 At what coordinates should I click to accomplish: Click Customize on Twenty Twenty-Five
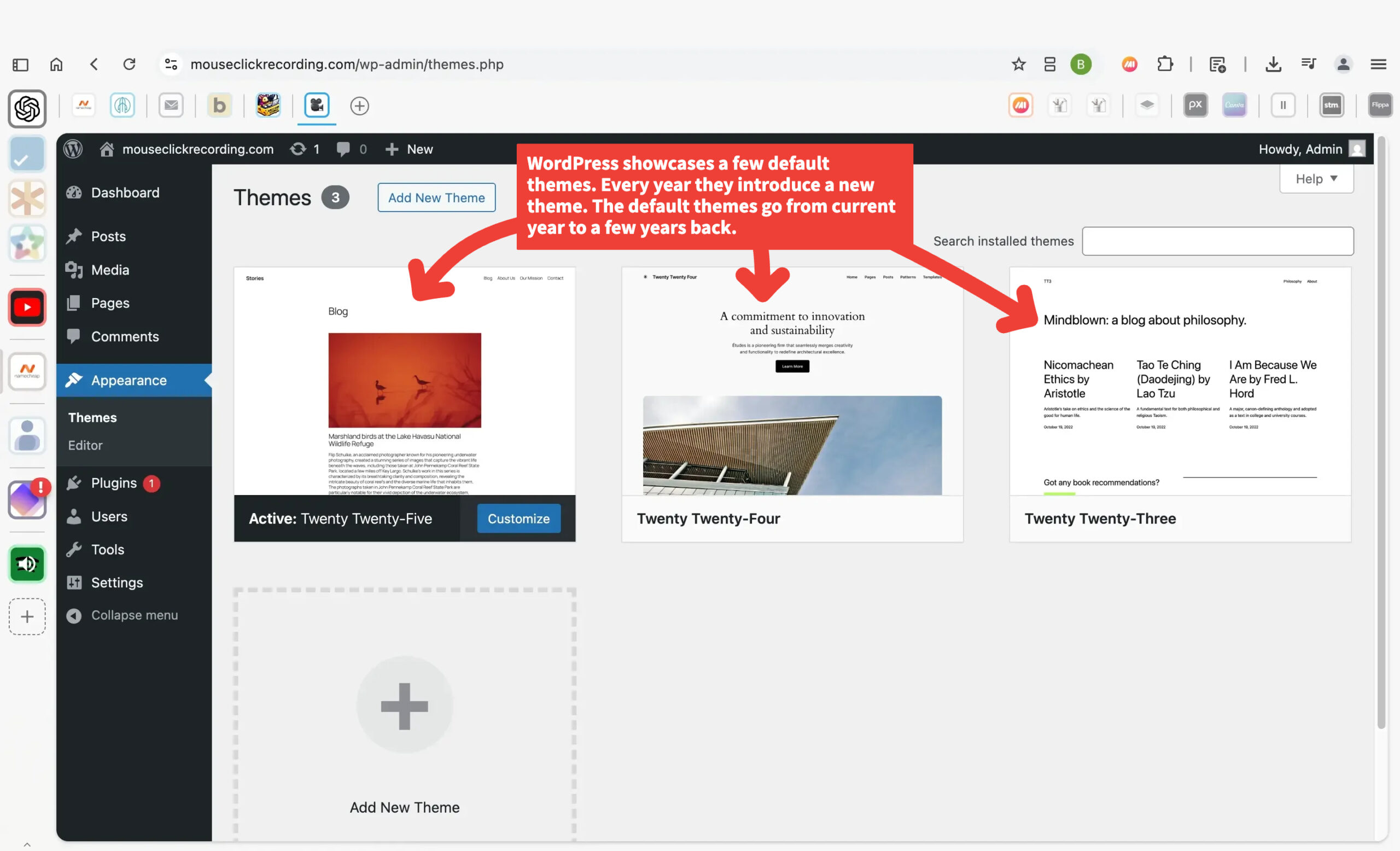pos(518,518)
